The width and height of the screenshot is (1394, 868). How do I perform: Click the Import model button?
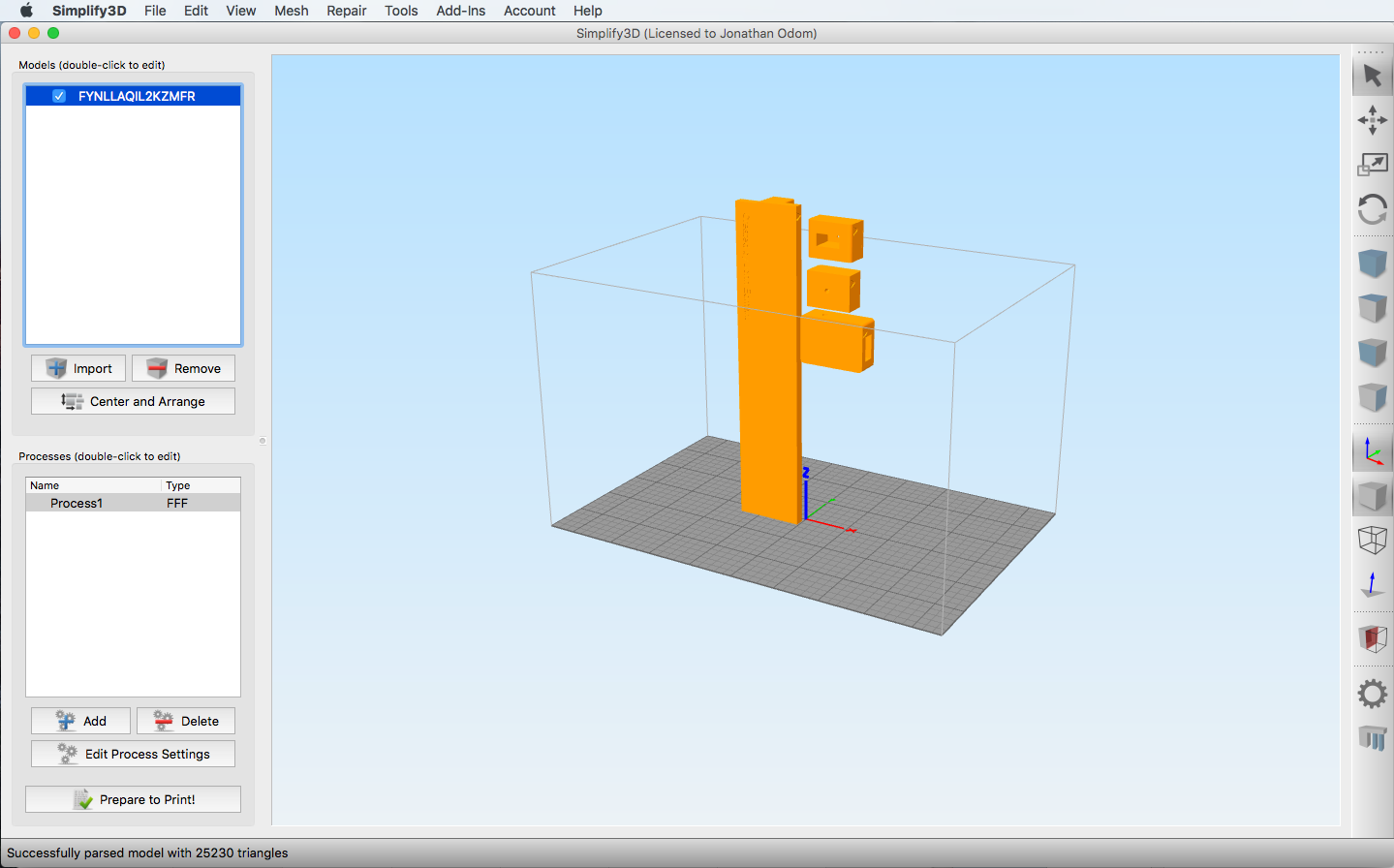tap(78, 368)
